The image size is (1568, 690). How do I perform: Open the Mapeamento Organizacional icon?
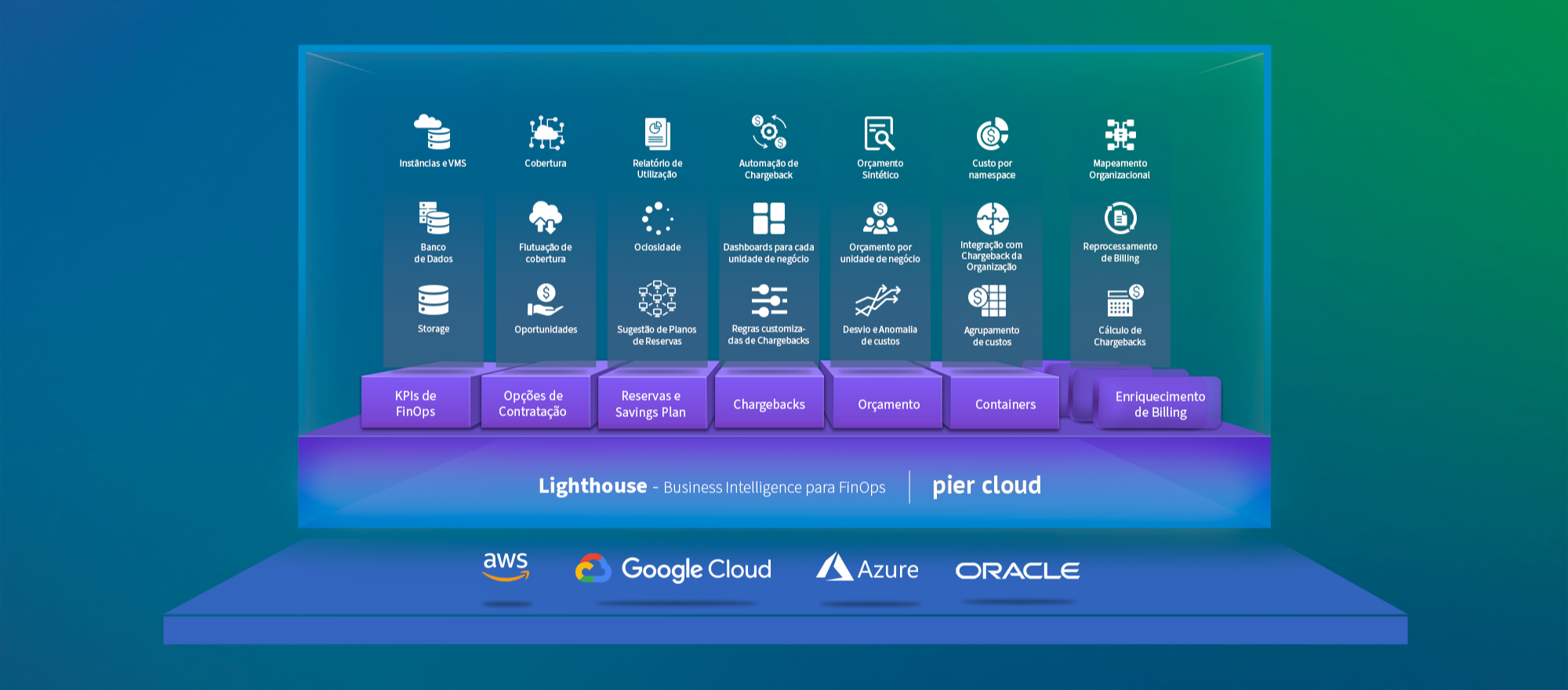(x=1120, y=134)
